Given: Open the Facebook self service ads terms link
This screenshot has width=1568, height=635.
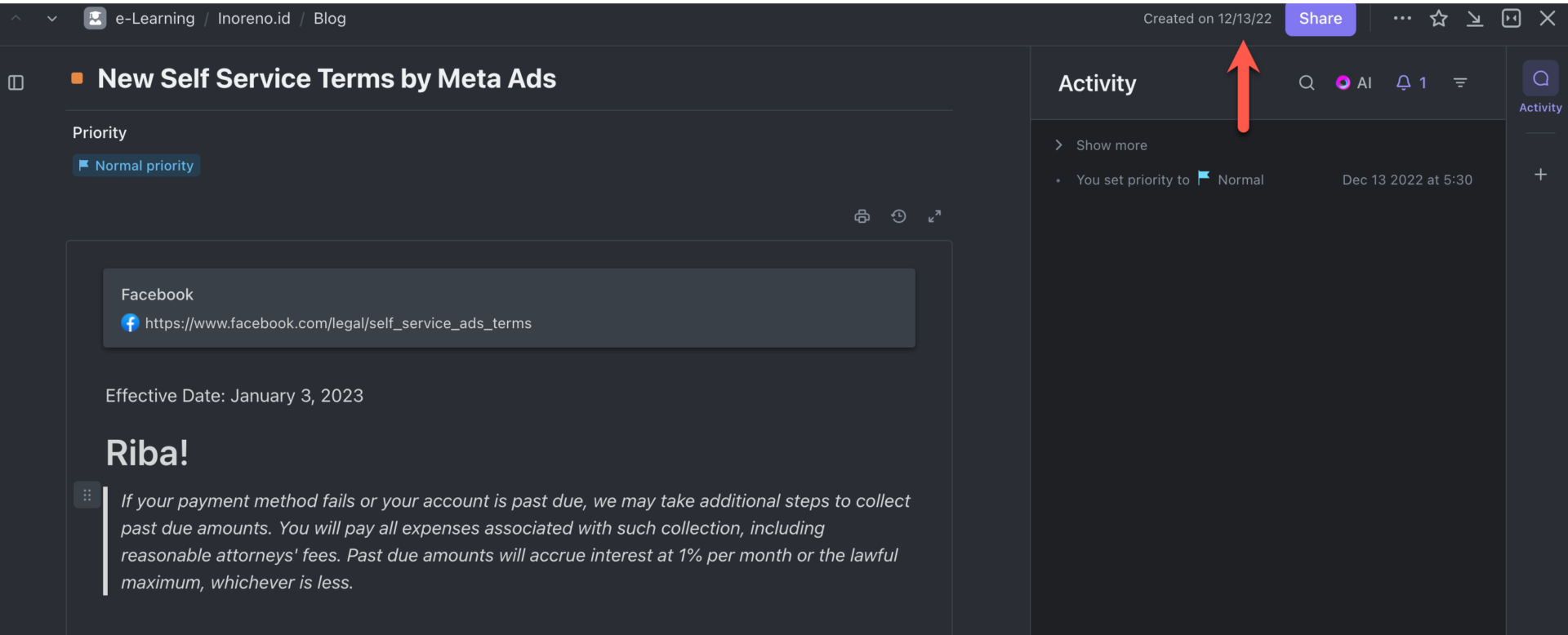Looking at the screenshot, I should click(x=337, y=323).
